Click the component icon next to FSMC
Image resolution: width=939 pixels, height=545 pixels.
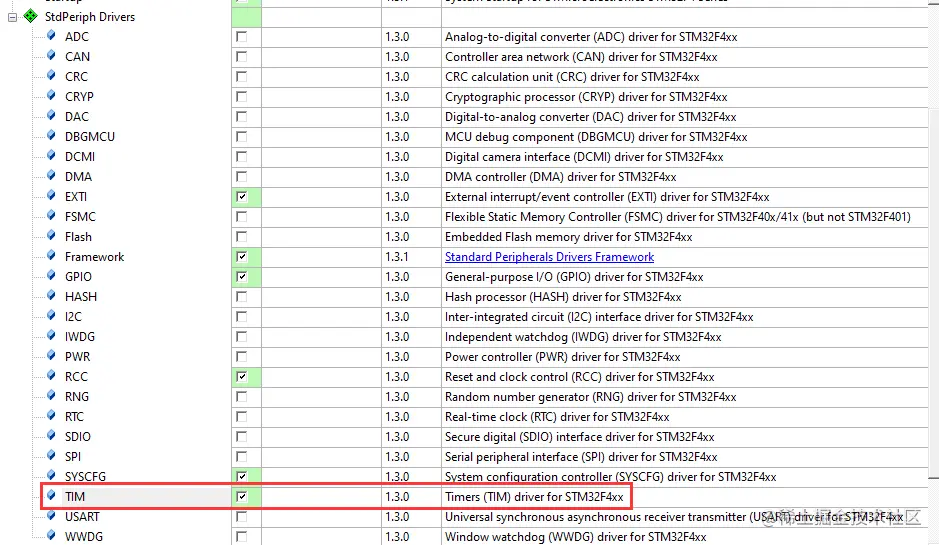pos(52,216)
